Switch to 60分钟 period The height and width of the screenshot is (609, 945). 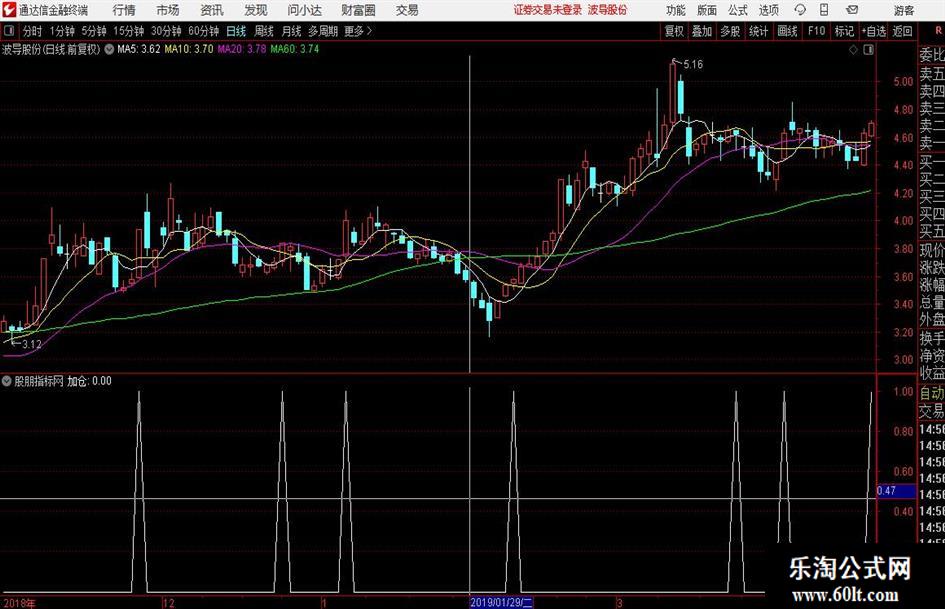coord(204,31)
